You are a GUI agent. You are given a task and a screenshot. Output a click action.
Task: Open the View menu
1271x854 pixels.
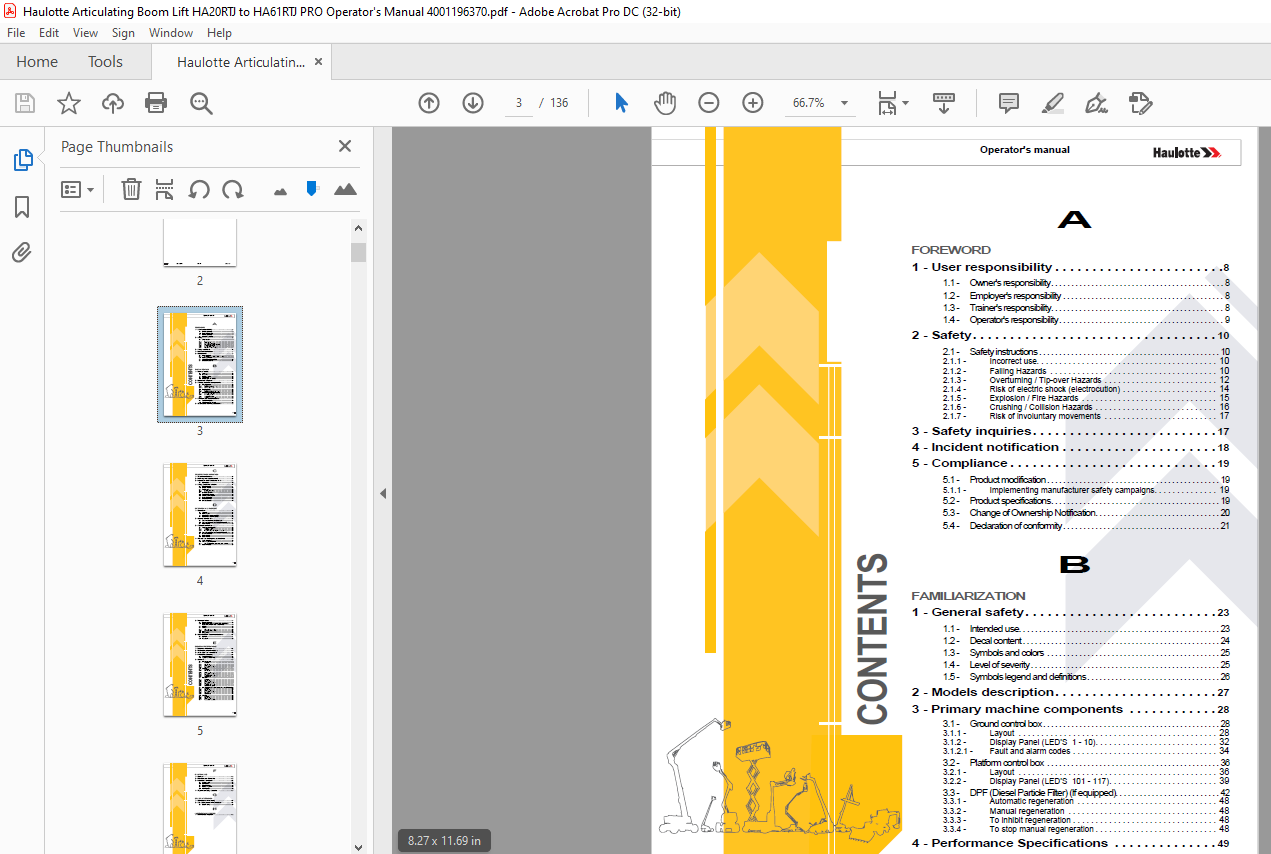[x=85, y=33]
